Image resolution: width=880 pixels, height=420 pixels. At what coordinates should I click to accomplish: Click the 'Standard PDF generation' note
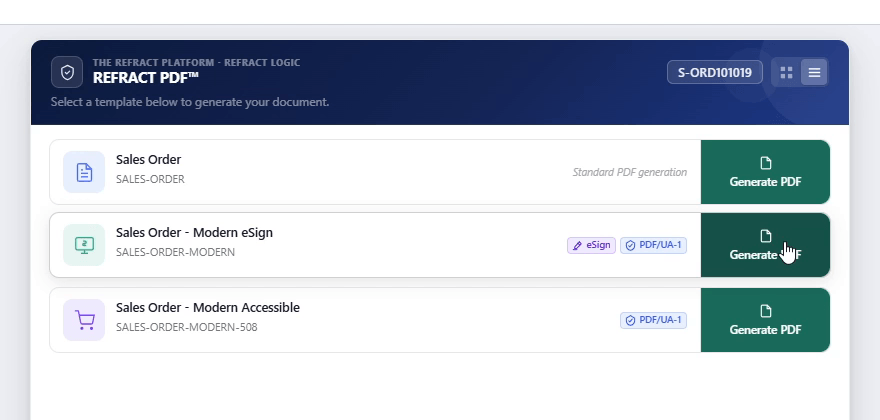pyautogui.click(x=630, y=172)
